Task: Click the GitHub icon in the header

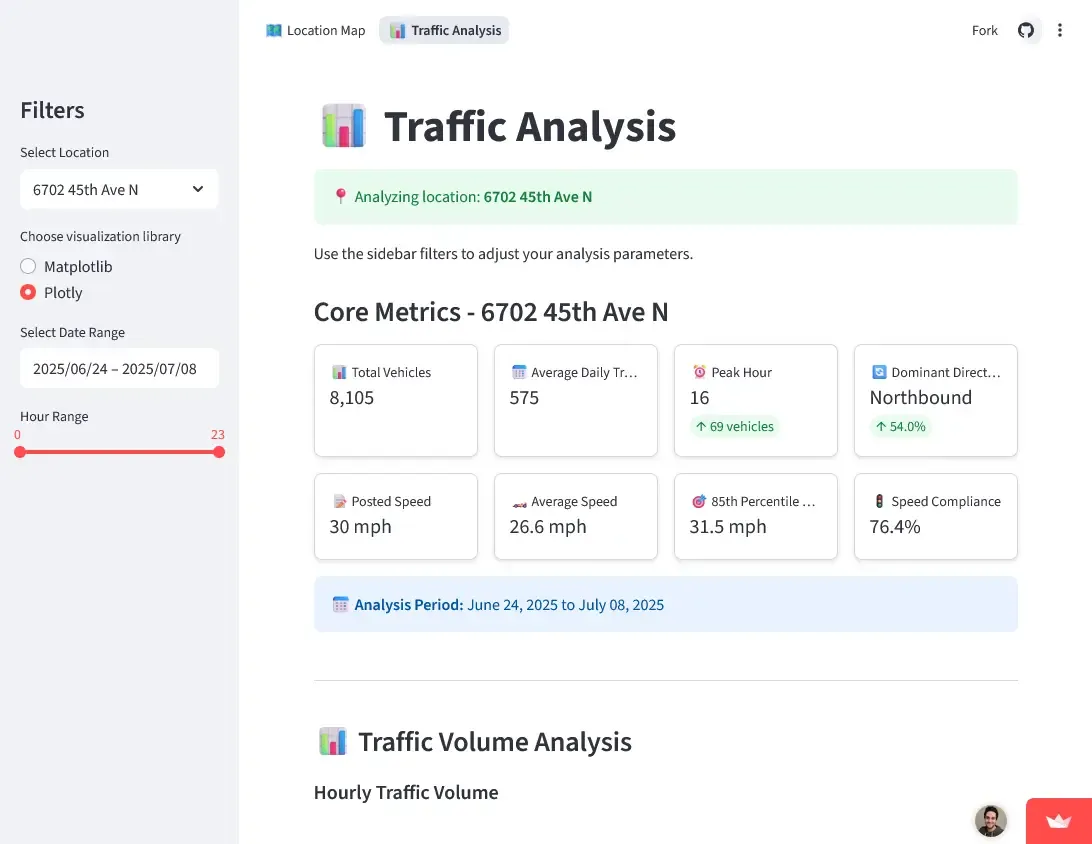Action: (1027, 30)
